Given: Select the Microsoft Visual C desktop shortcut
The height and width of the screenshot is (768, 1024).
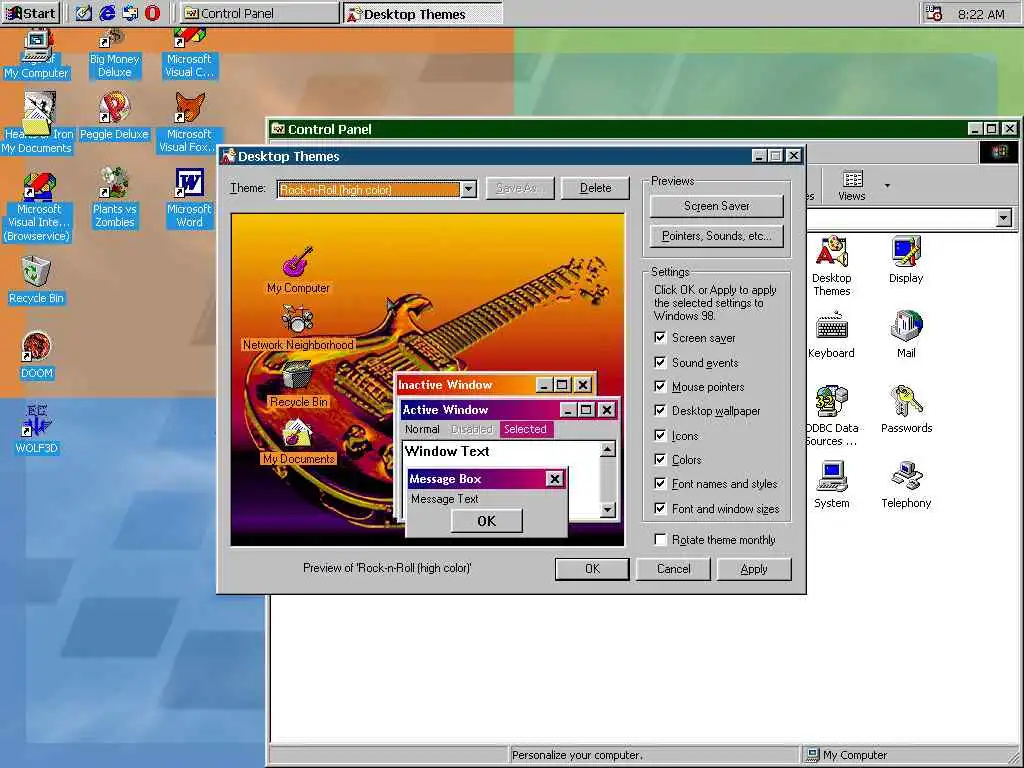Looking at the screenshot, I should click(189, 54).
